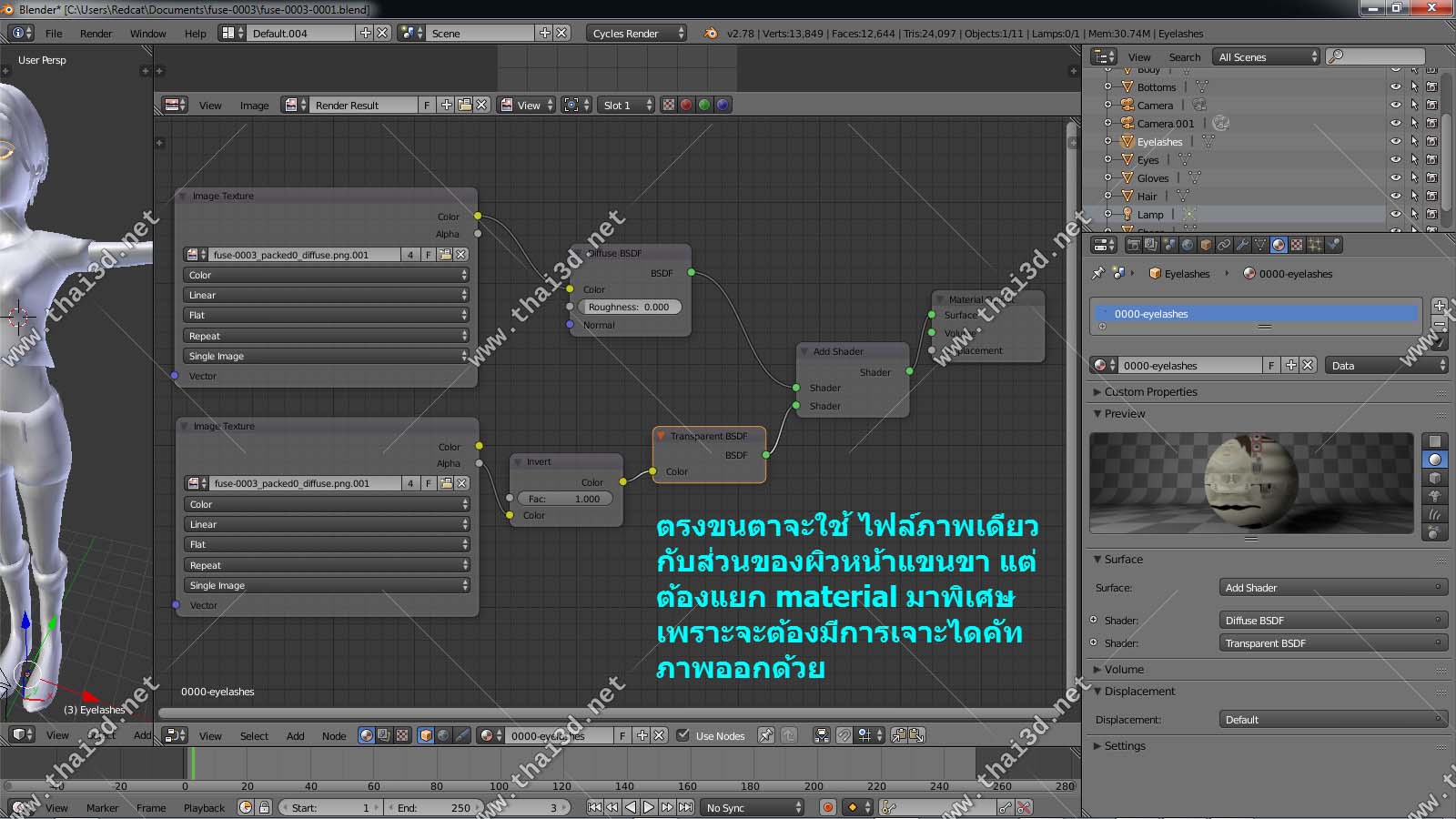Expand the Settings panel
This screenshot has height=819, width=1456.
(1125, 745)
